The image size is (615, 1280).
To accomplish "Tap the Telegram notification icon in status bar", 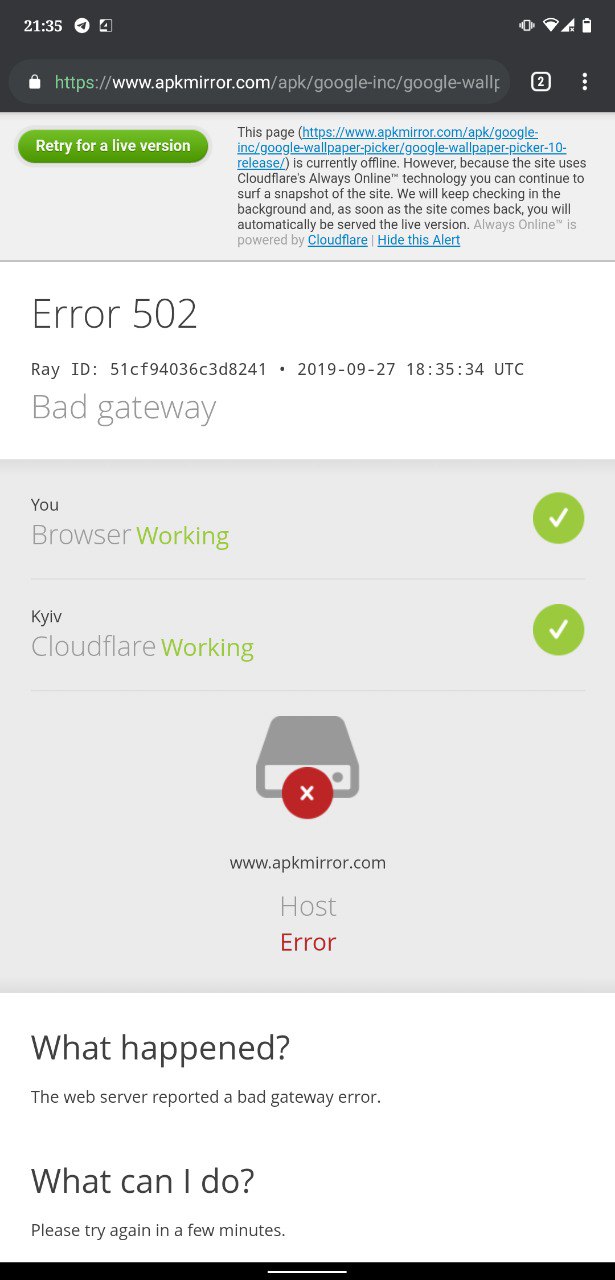I will tap(82, 26).
